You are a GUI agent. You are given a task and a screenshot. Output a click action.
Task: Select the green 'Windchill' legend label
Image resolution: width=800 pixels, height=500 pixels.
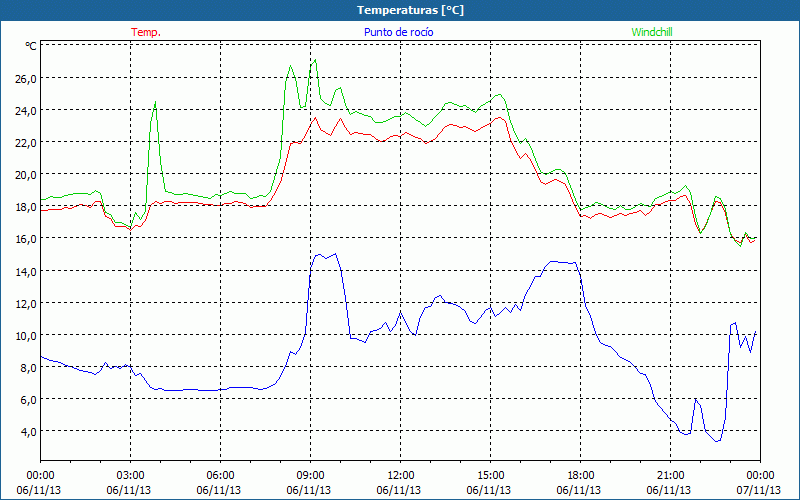(x=652, y=32)
